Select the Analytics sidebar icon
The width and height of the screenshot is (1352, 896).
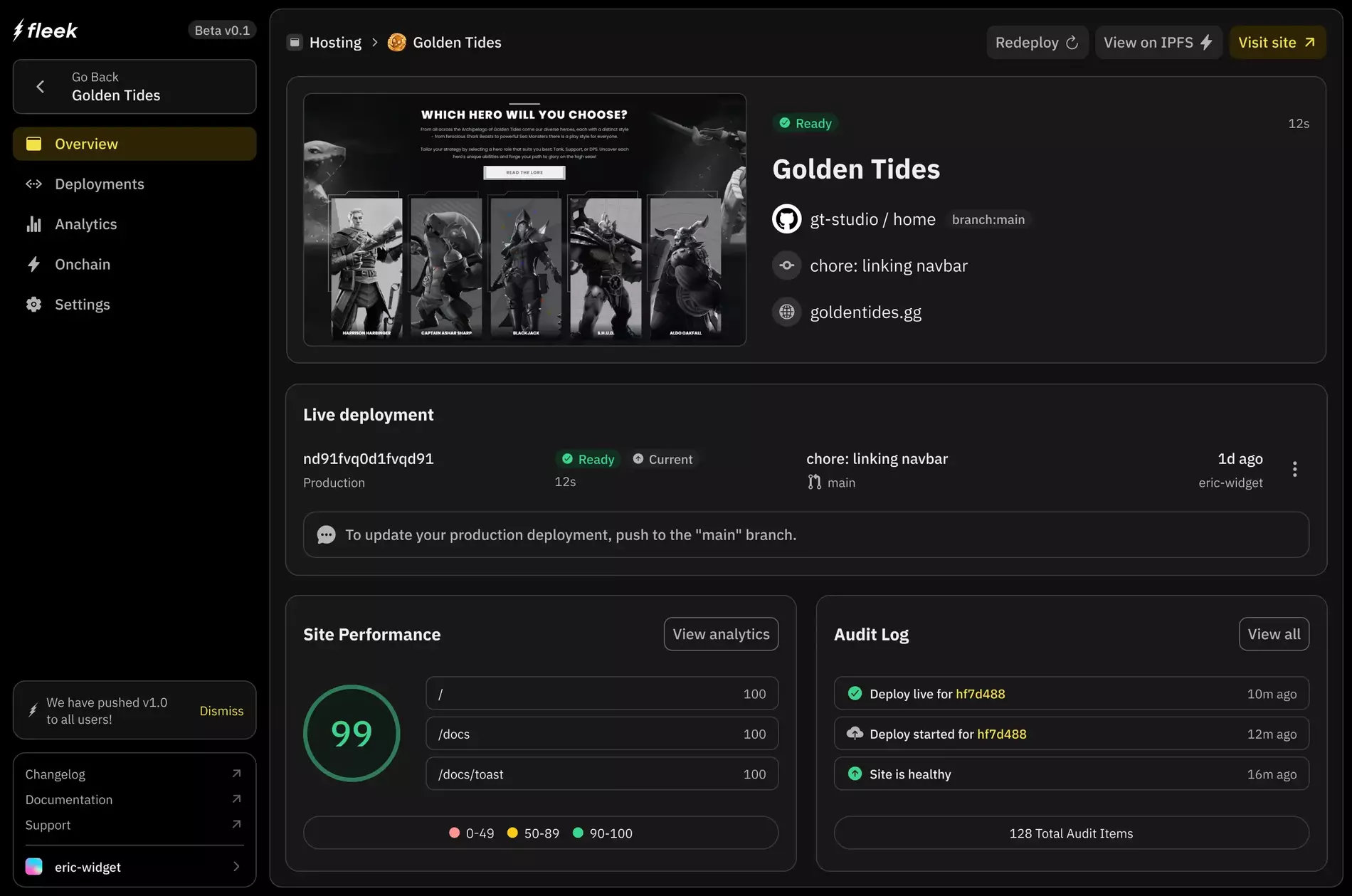click(33, 223)
